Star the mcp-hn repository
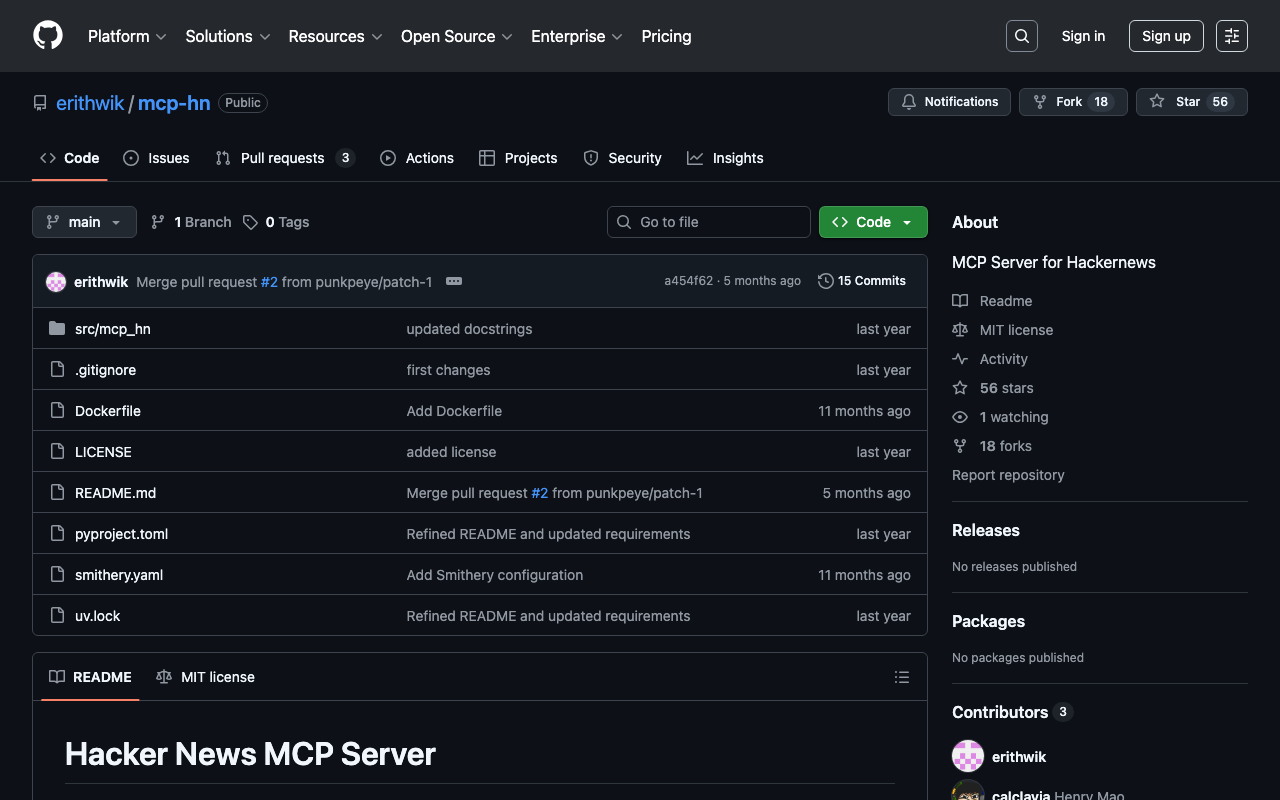The width and height of the screenshot is (1280, 800). point(1190,102)
